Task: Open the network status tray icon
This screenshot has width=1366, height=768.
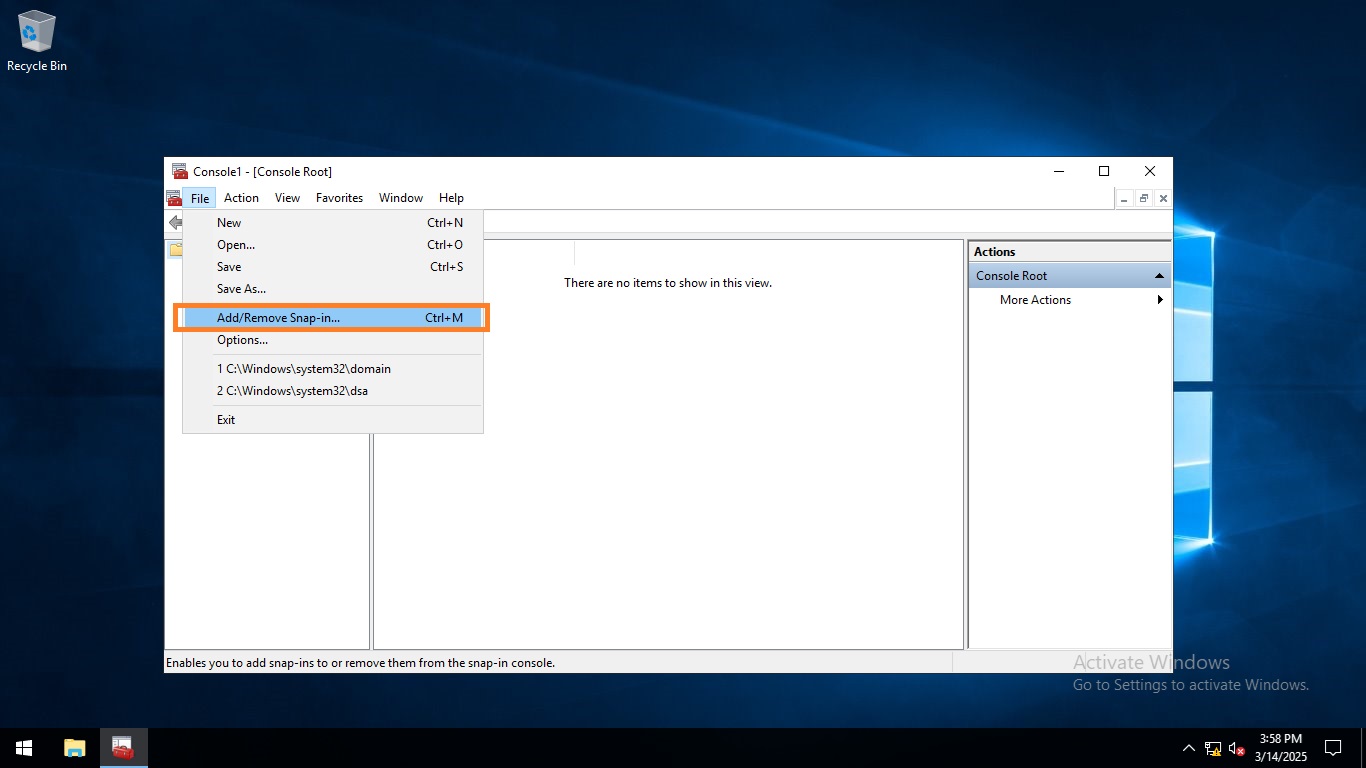Action: tap(1213, 747)
